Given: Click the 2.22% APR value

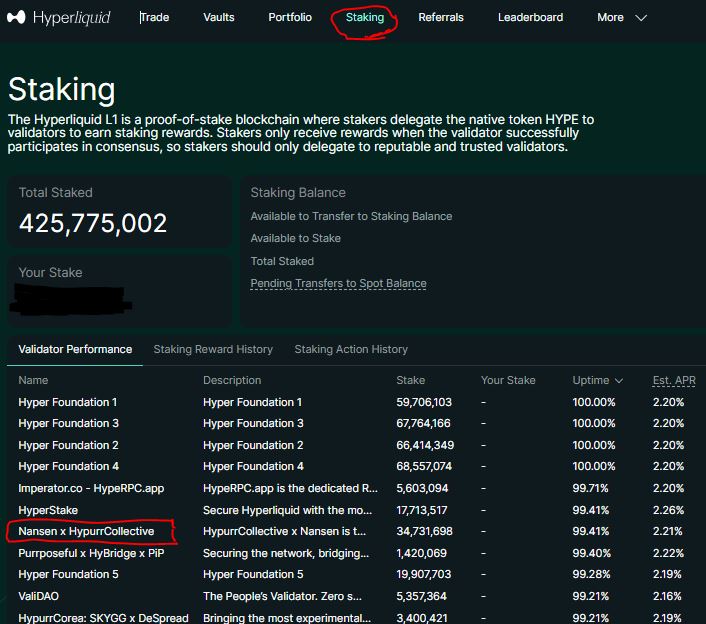Looking at the screenshot, I should [669, 553].
